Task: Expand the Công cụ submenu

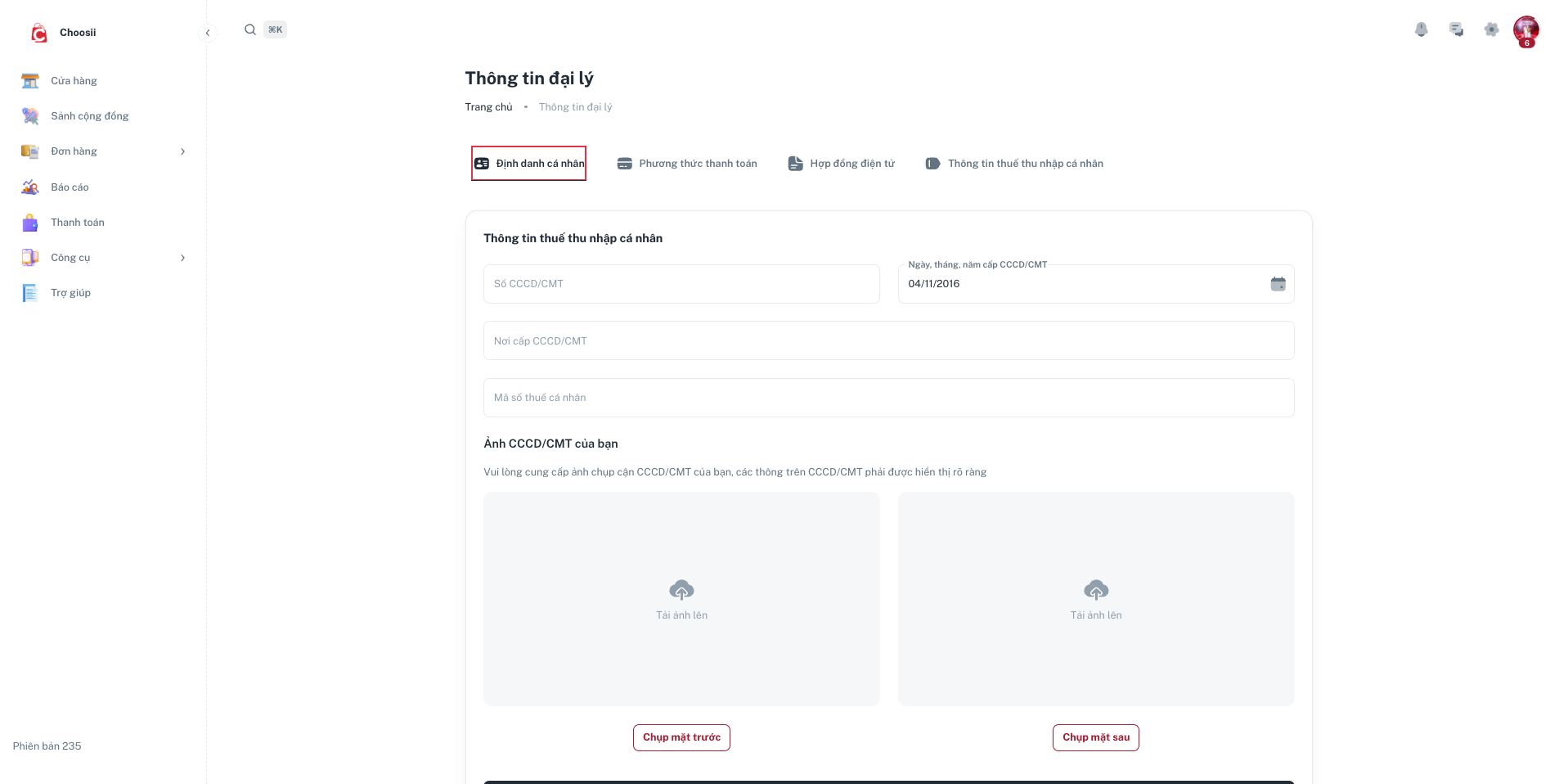Action: 182,258
